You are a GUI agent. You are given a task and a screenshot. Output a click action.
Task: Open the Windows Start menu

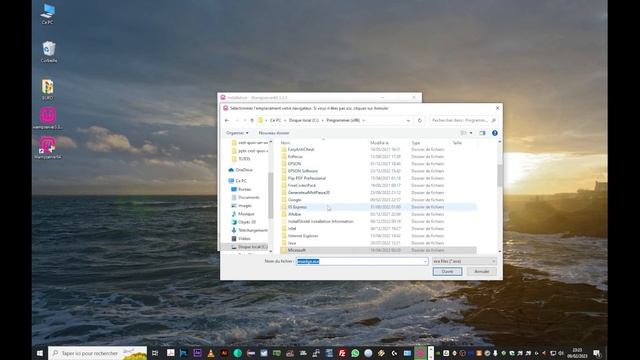tap(40, 353)
